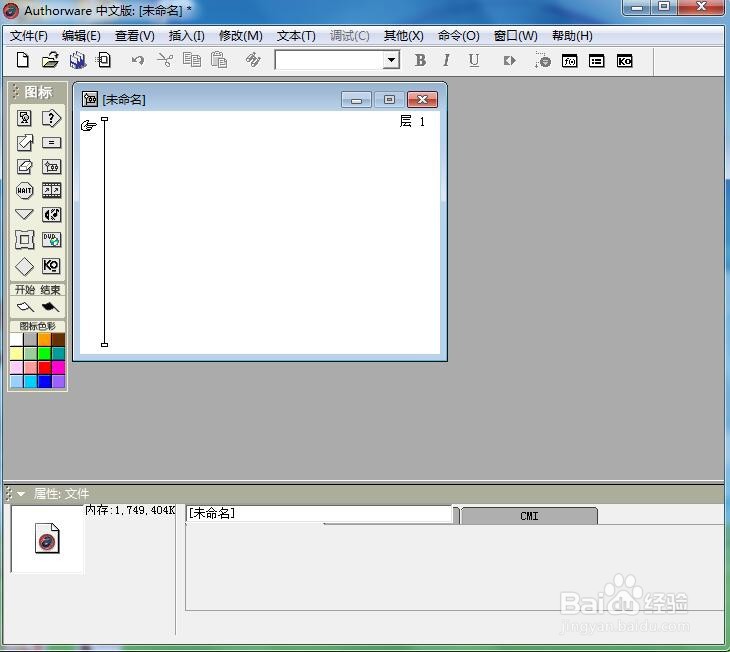Pick the black Stop flag
730x652 pixels.
[50, 307]
